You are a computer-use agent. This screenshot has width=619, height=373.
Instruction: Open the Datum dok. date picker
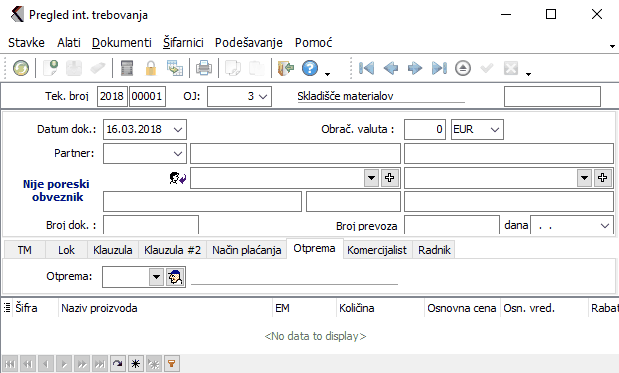pos(178,129)
